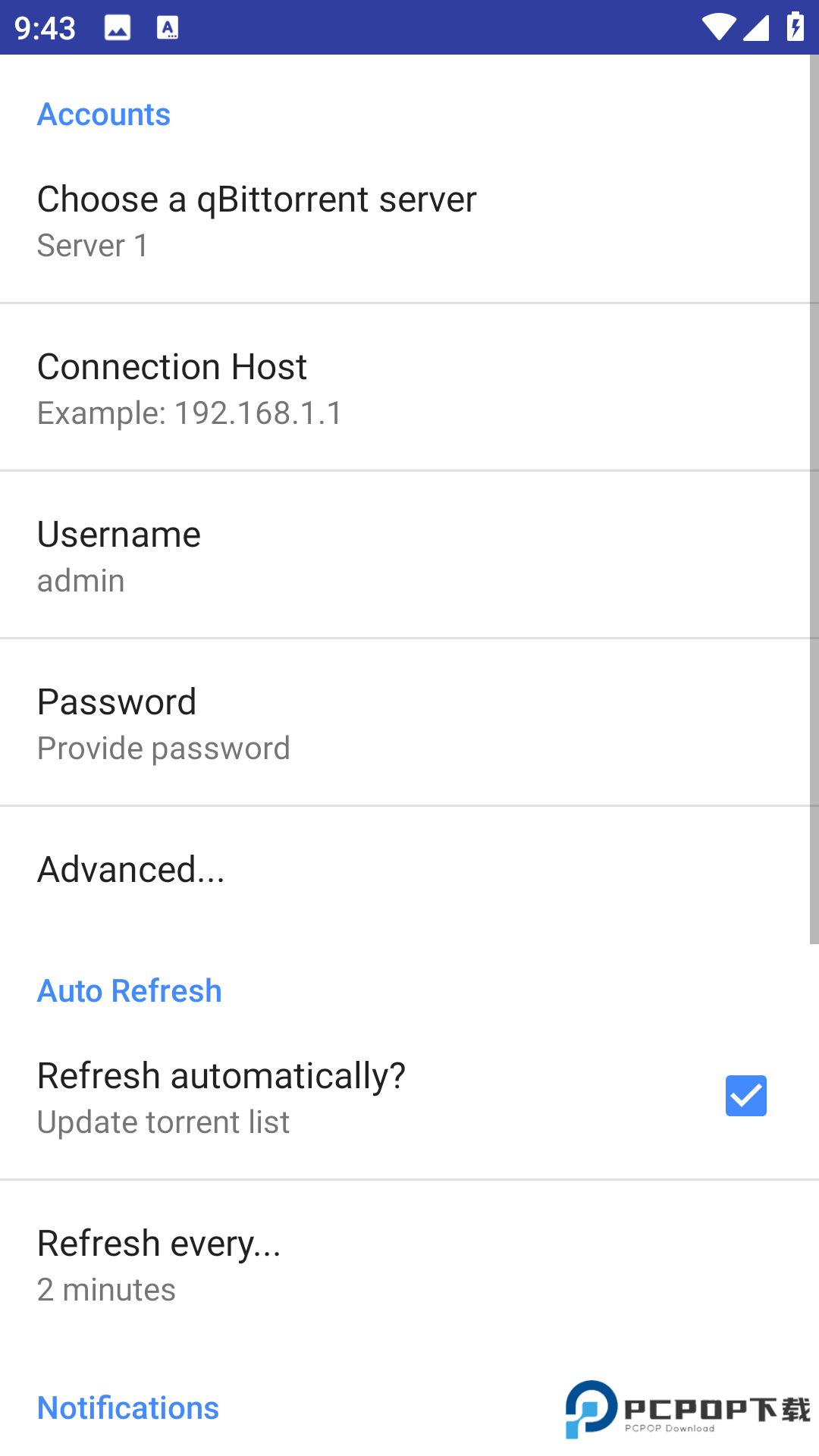The height and width of the screenshot is (1456, 819).
Task: Click the vertical scrollbar on right edge
Action: [x=814, y=500]
